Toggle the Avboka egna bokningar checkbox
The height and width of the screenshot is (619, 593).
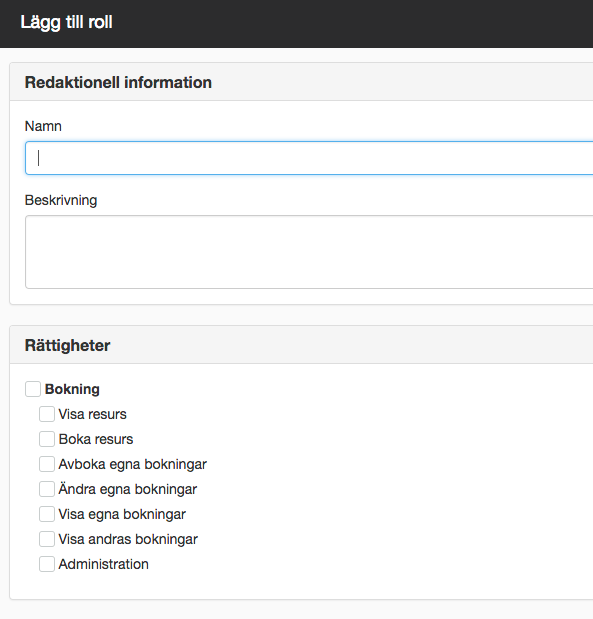[x=47, y=464]
